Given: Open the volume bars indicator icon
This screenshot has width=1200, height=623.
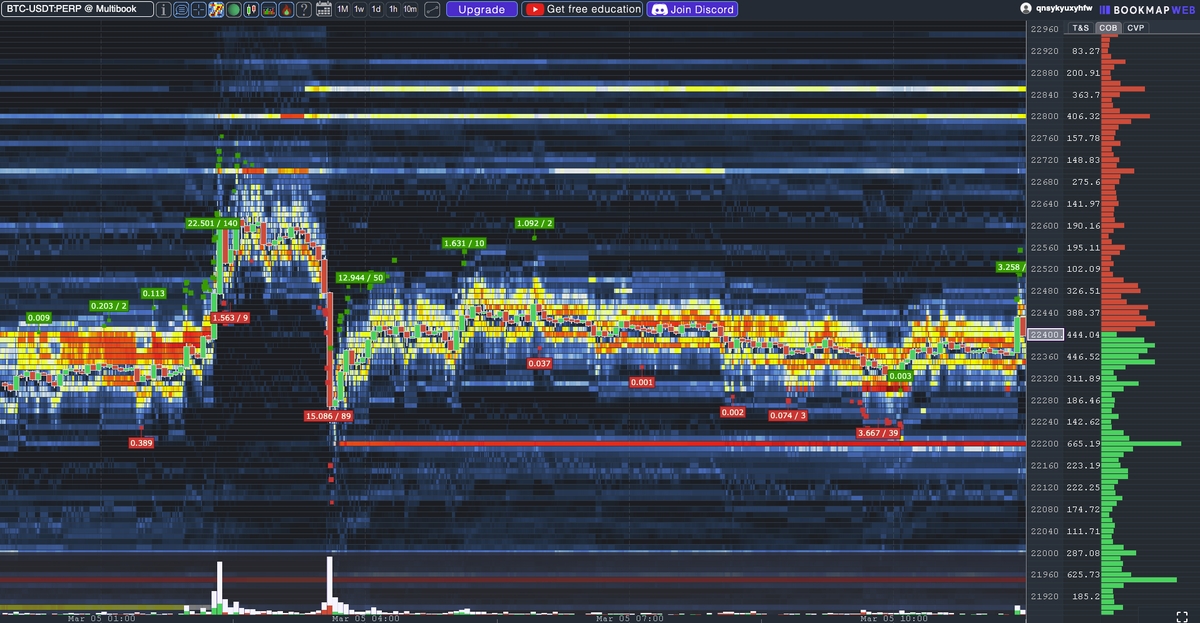Looking at the screenshot, I should pyautogui.click(x=269, y=9).
